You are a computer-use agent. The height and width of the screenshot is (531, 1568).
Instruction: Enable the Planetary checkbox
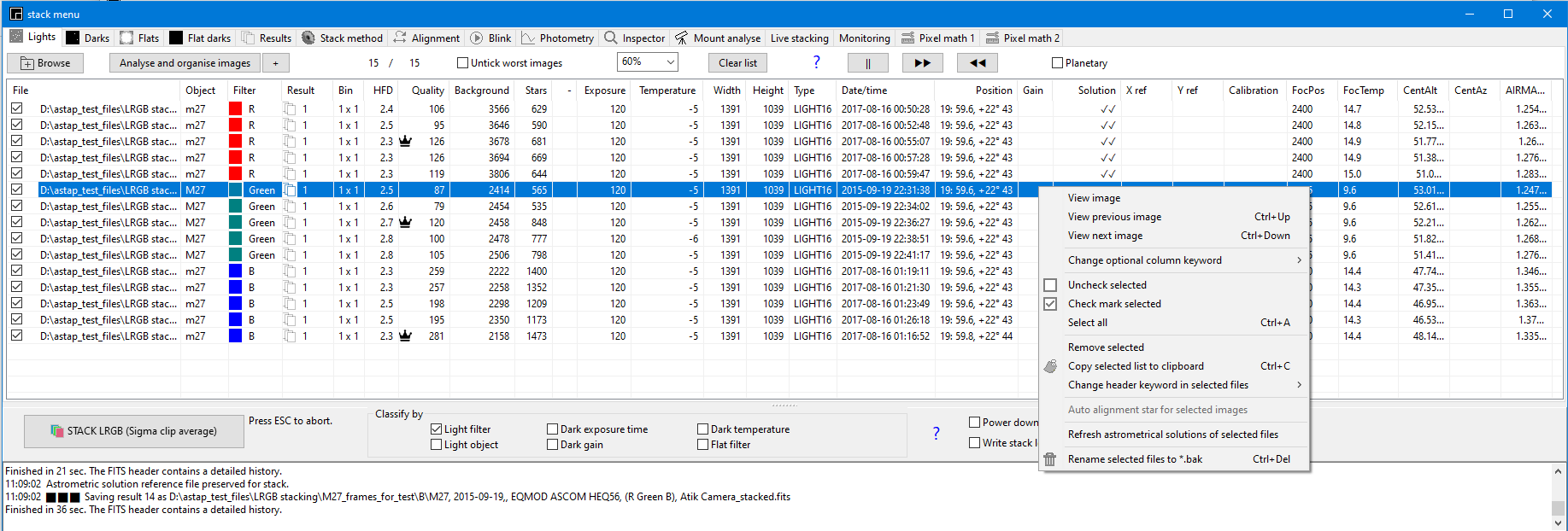click(x=1057, y=62)
